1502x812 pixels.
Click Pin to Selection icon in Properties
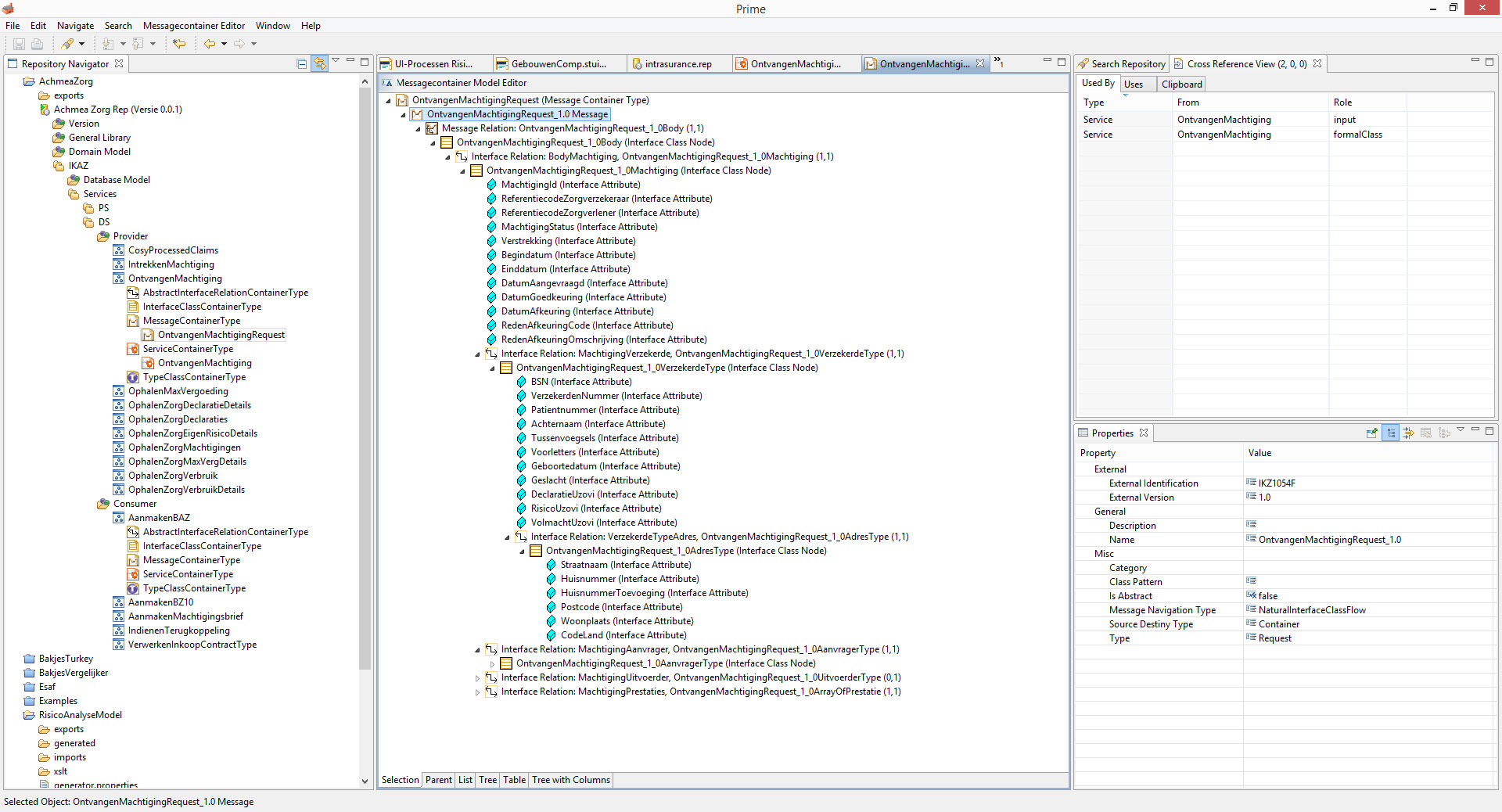1371,433
